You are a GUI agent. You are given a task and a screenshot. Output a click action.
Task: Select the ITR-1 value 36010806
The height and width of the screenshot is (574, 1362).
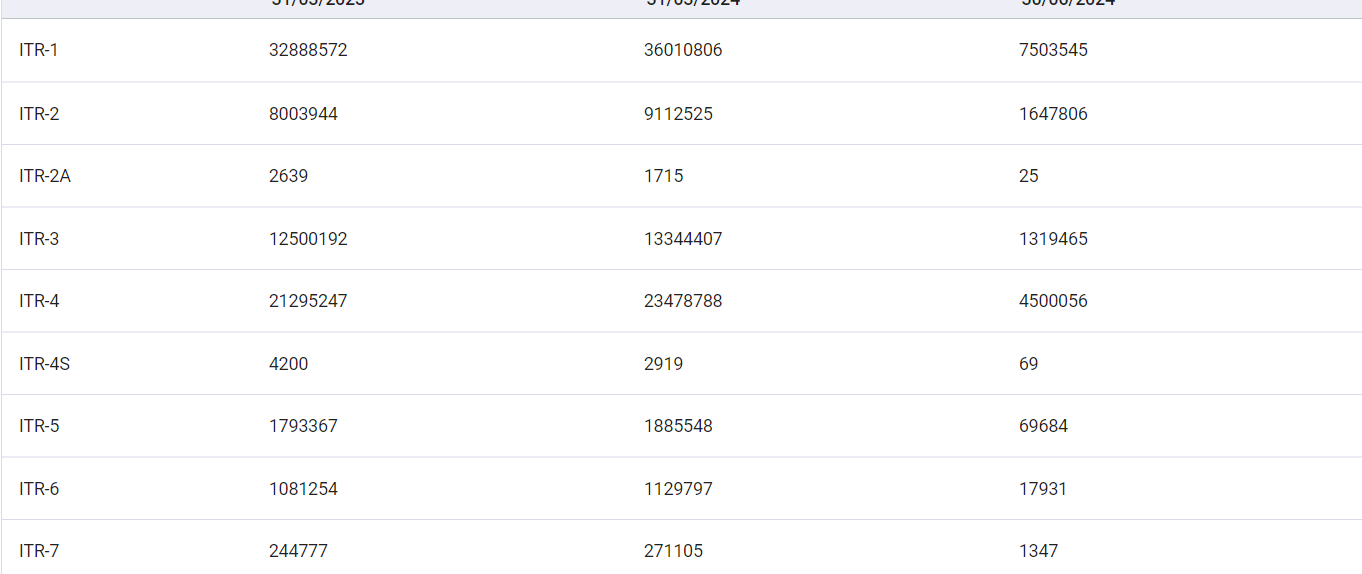pos(683,50)
